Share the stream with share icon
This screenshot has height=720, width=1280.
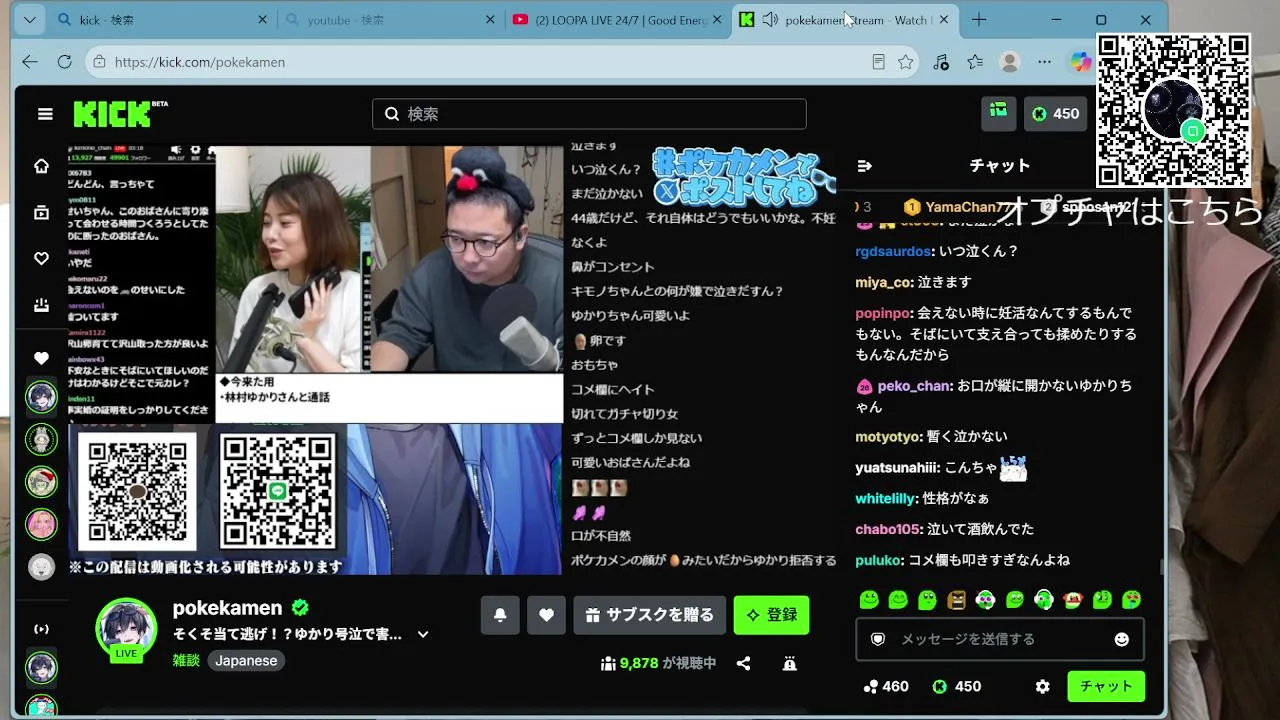pos(743,663)
